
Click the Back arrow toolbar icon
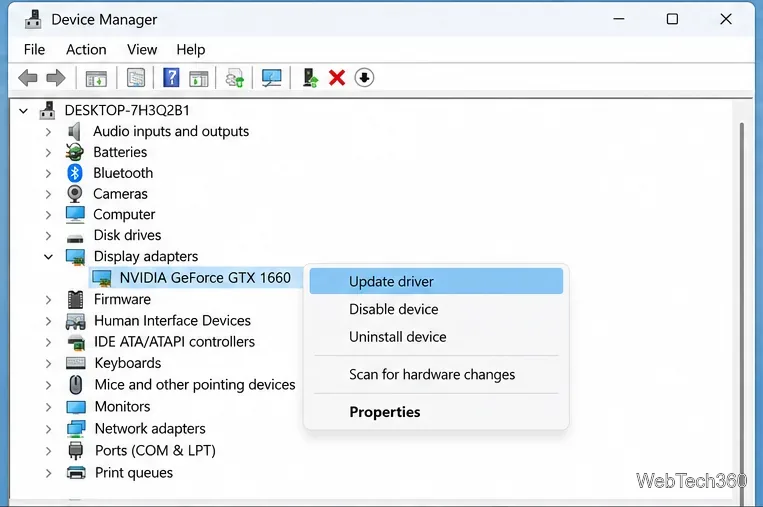pyautogui.click(x=28, y=78)
